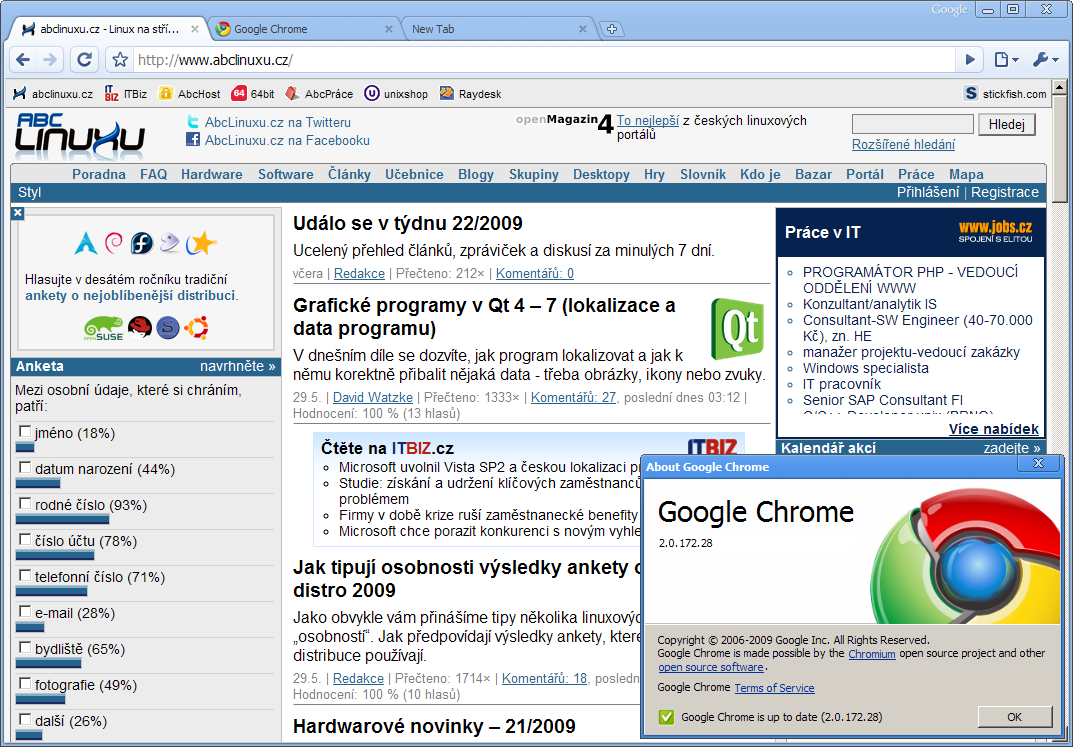Click the 'rodné číslo' result bar
This screenshot has height=747, width=1073.
point(62,520)
